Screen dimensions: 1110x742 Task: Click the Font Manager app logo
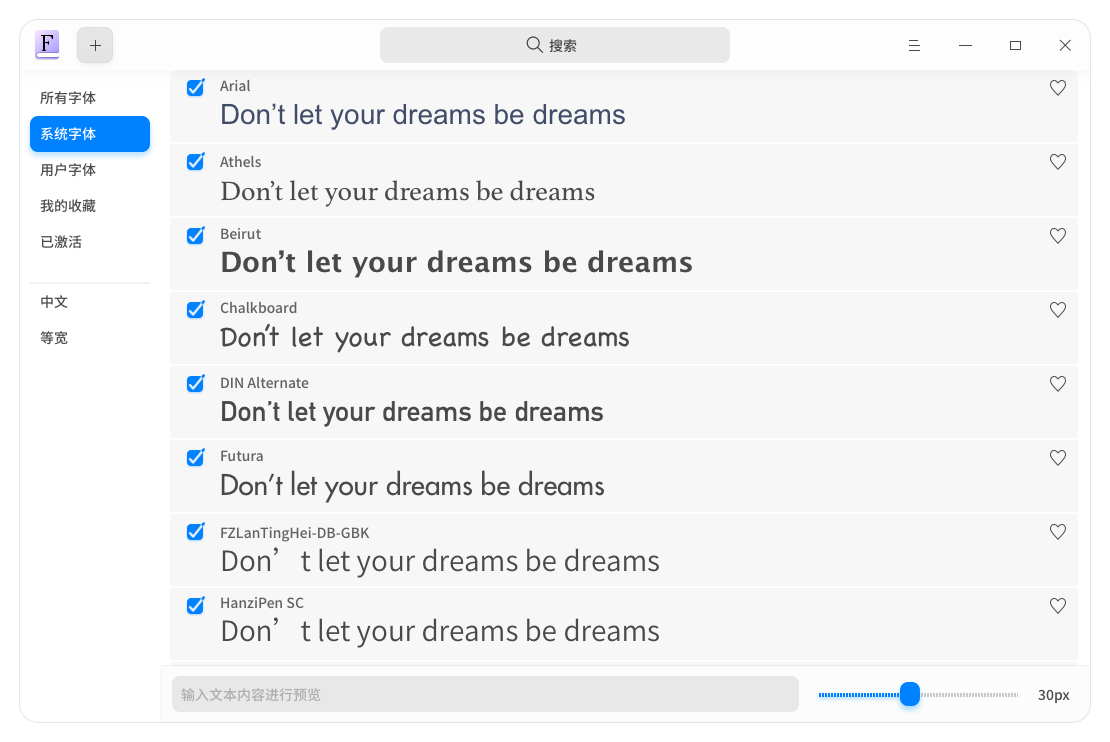[47, 45]
